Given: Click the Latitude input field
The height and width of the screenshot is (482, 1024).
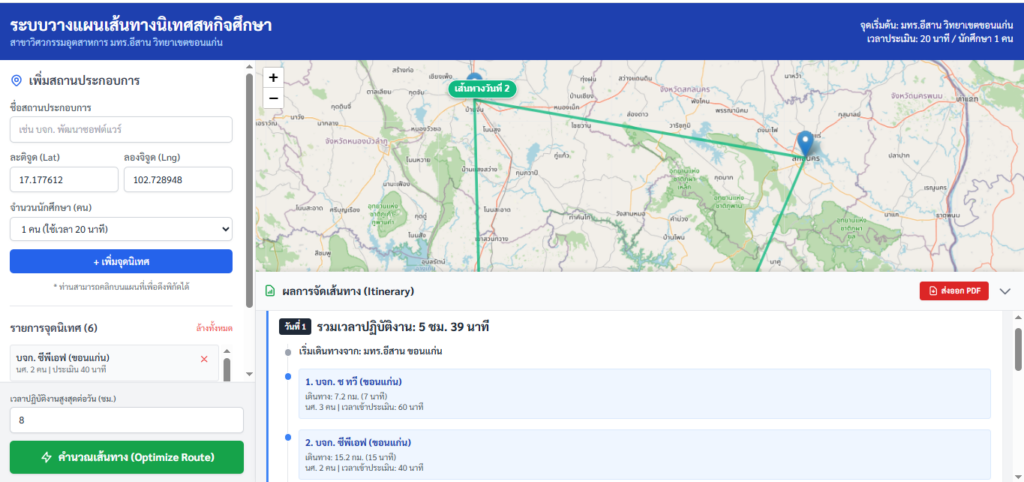Looking at the screenshot, I should pyautogui.click(x=62, y=180).
